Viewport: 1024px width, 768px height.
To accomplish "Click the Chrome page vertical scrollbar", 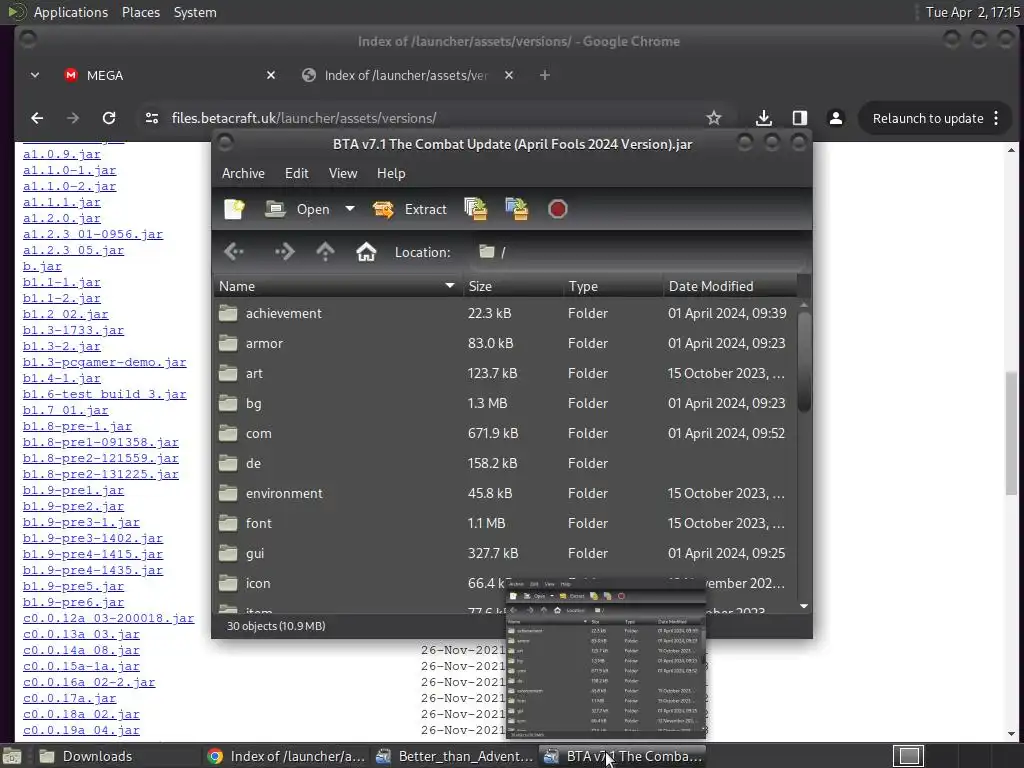I will [x=1011, y=434].
